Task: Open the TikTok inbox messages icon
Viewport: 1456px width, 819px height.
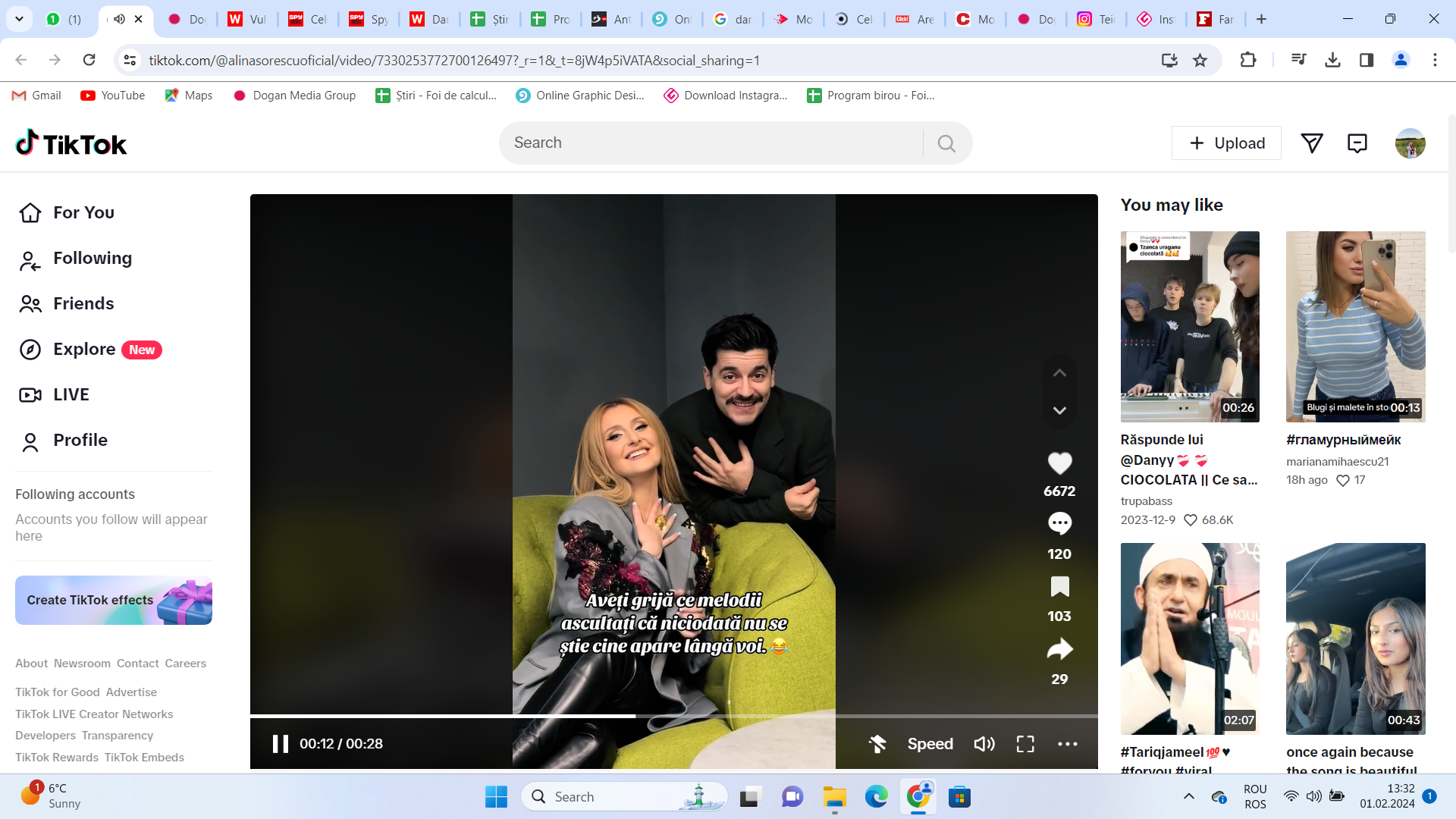Action: click(x=1357, y=143)
